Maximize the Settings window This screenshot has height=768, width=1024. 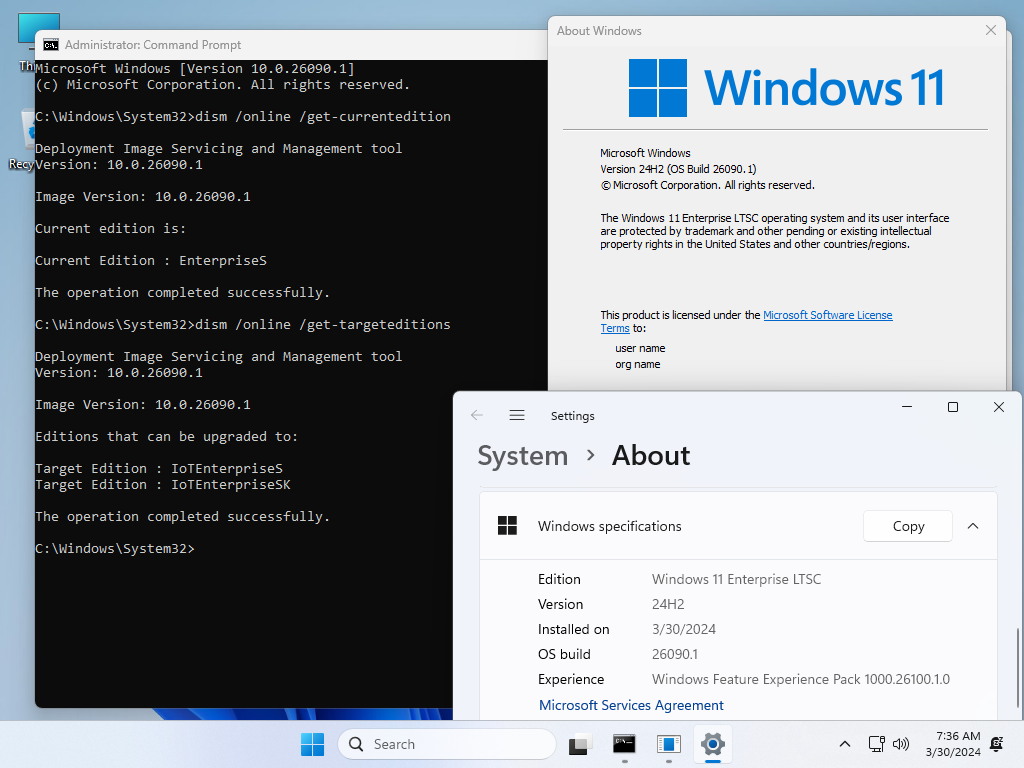tap(953, 407)
